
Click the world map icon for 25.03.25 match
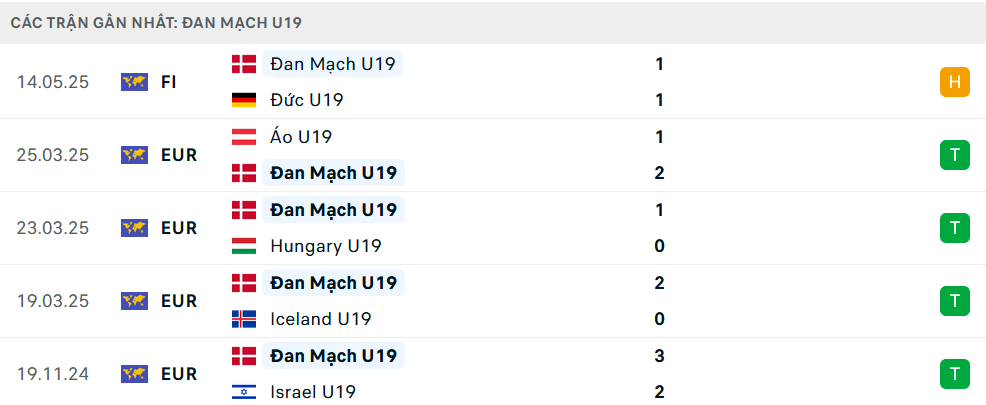coord(135,155)
